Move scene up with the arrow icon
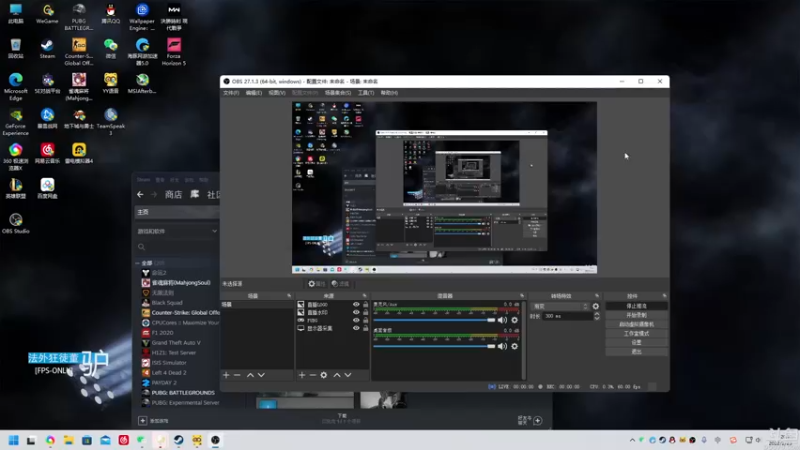 click(x=250, y=375)
